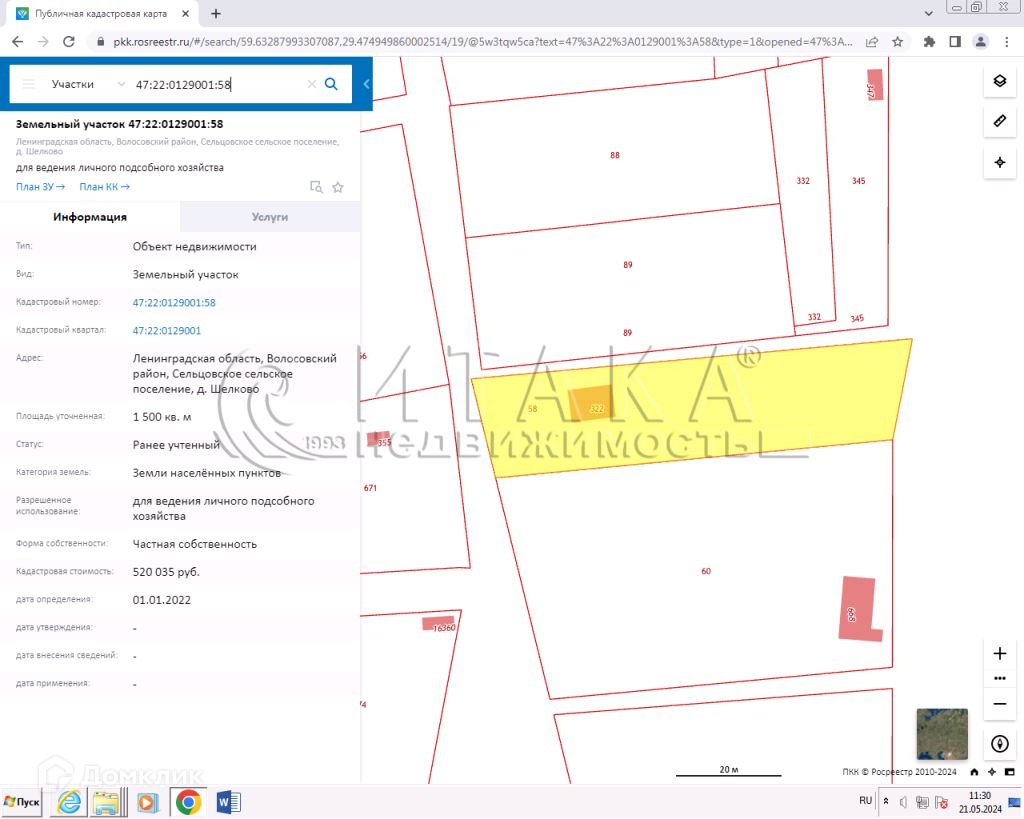Screen dimensions: 1024x819
Task: Add the land parcel to favorites
Action: coord(338,187)
